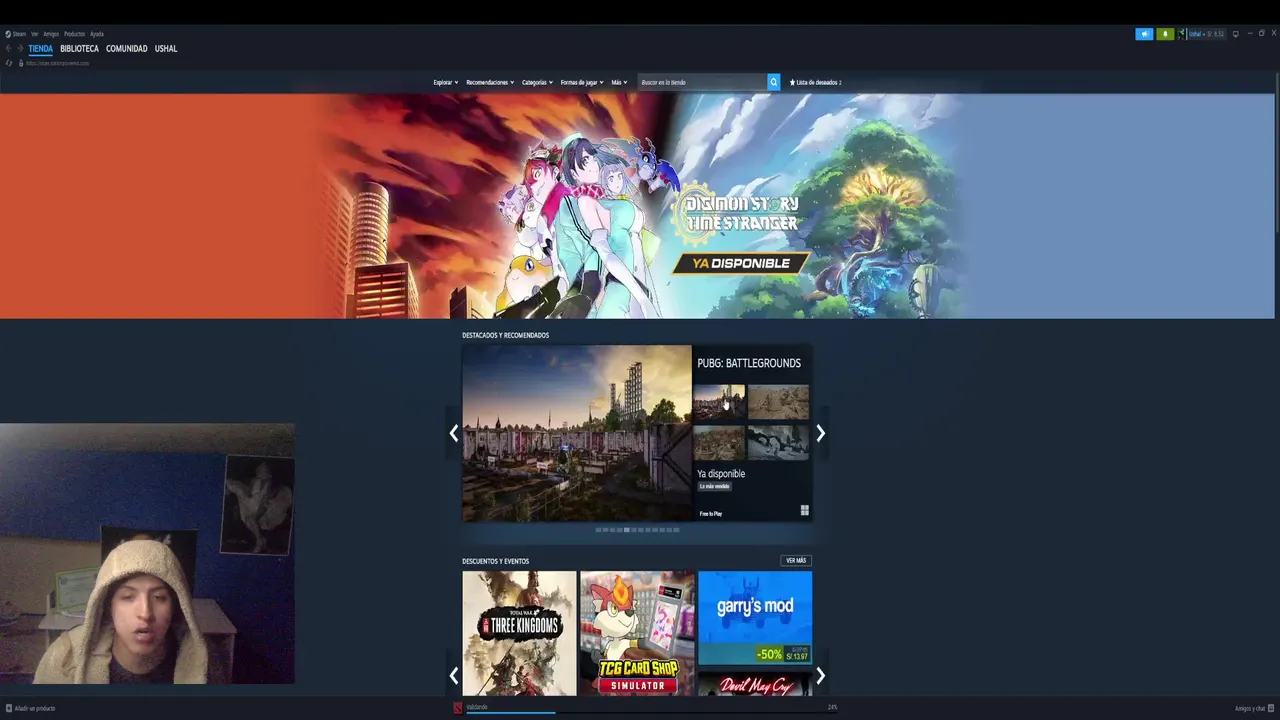The height and width of the screenshot is (720, 1280).
Task: Expand the Categorías dropdown
Action: 538,82
